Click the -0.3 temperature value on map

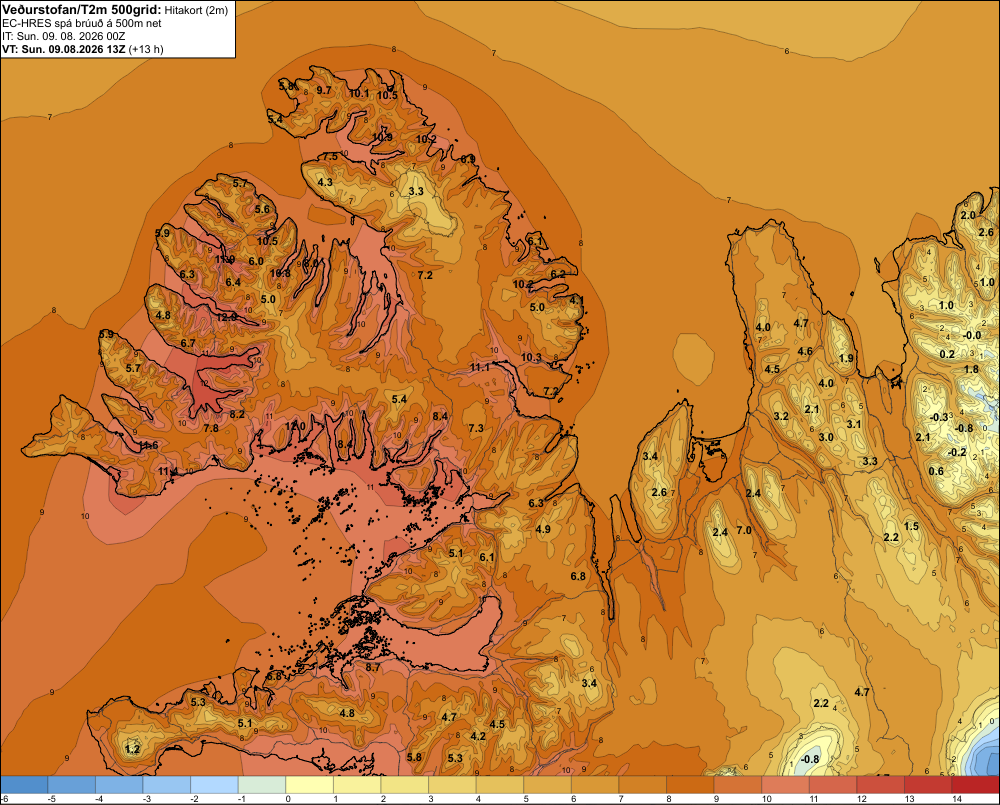939,417
